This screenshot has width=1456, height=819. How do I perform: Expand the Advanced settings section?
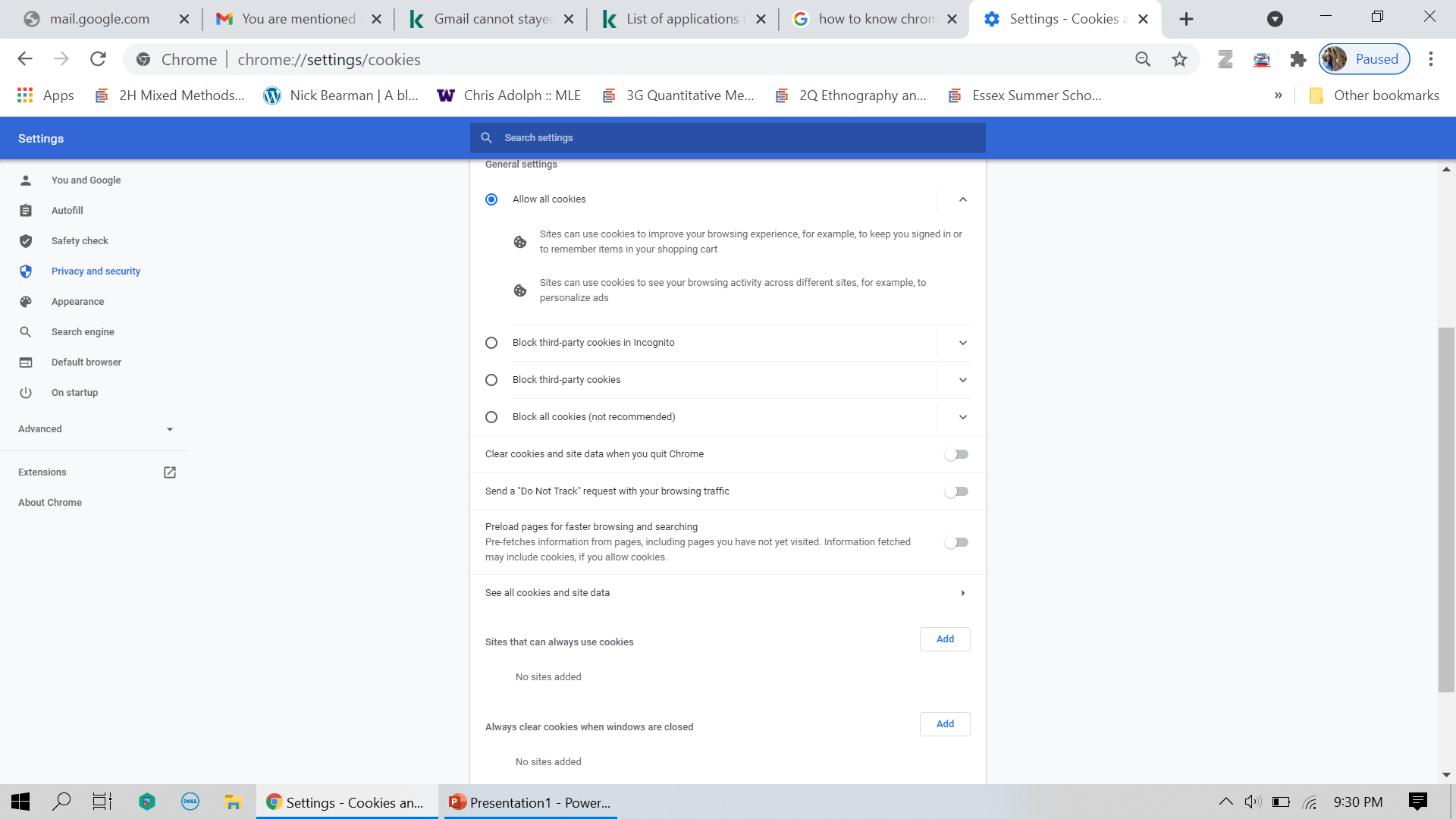point(96,429)
